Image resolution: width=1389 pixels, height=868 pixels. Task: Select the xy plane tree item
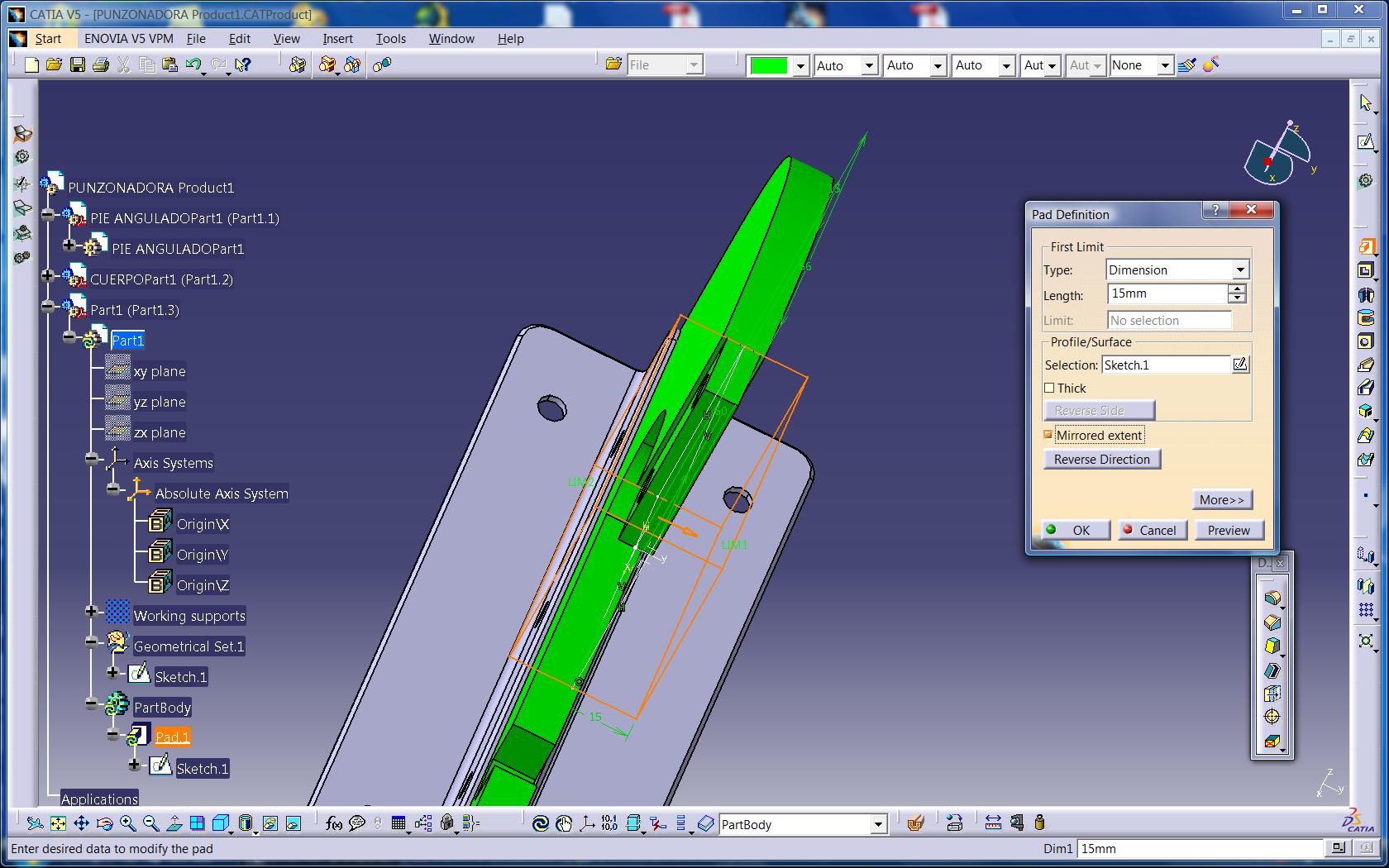tap(160, 371)
